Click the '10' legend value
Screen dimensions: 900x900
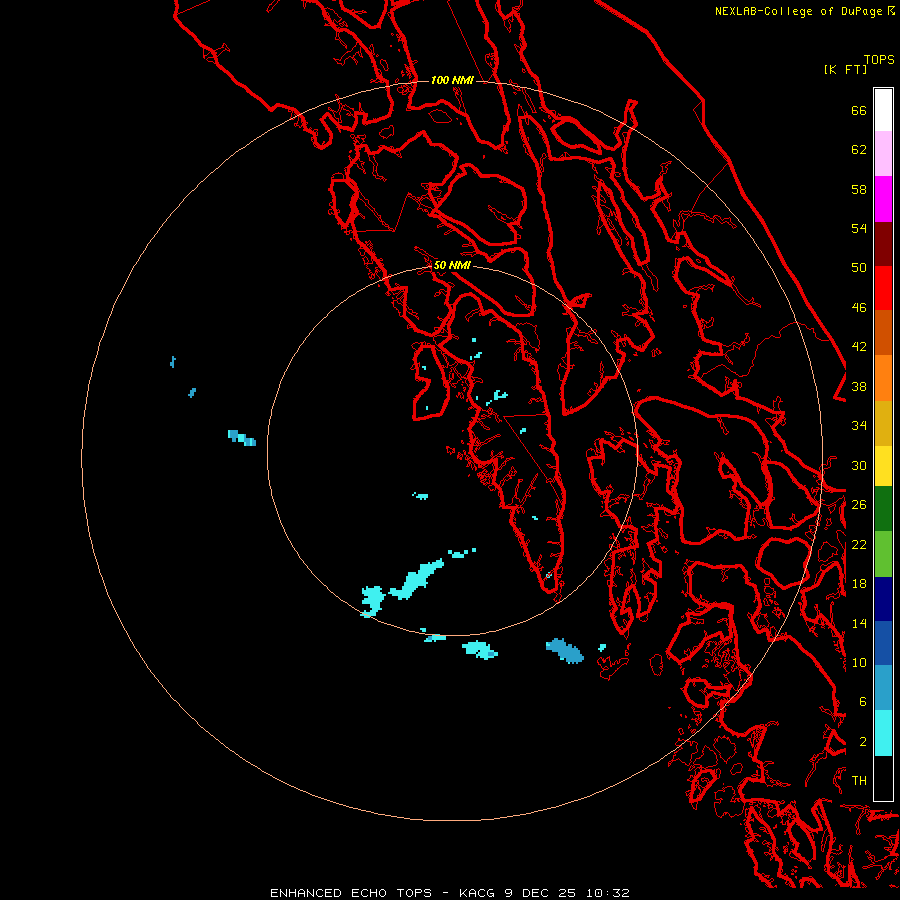[859, 662]
